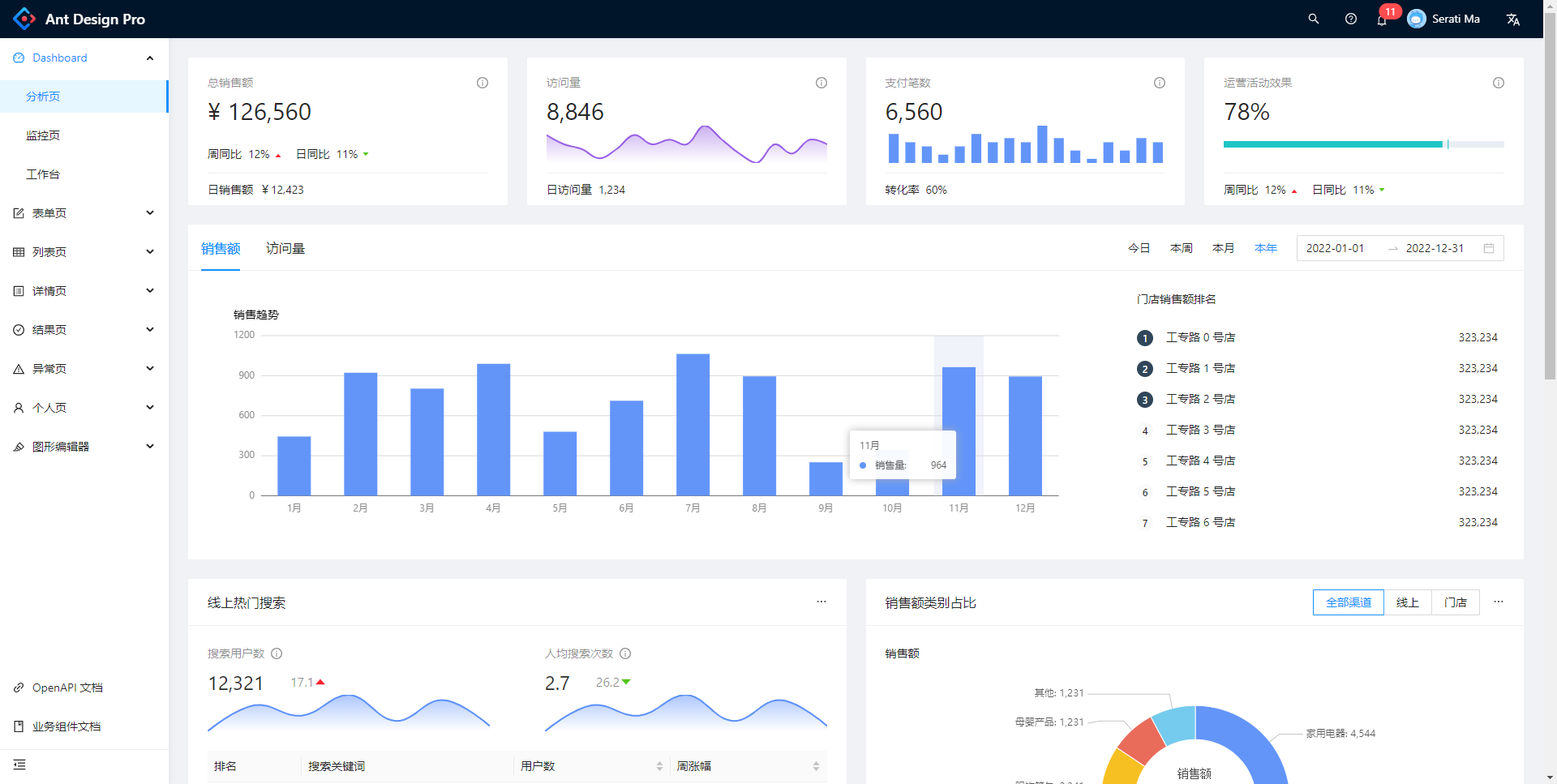
Task: Click the Dashboard menu icon
Action: (x=19, y=58)
